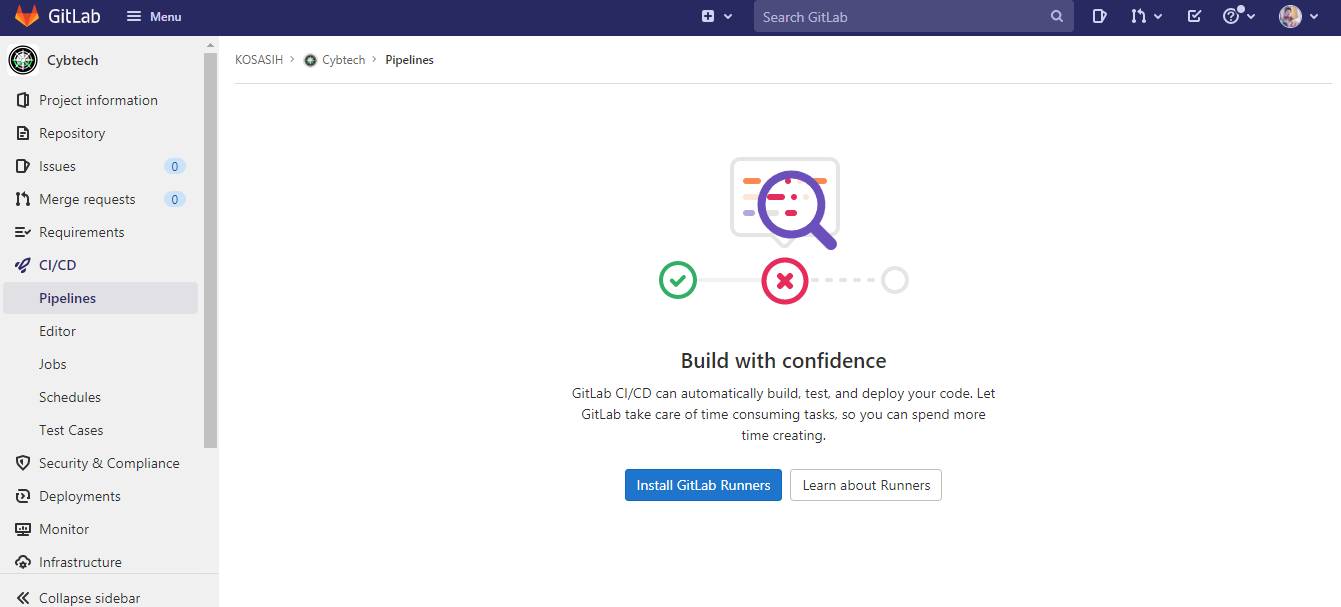Open Repository section

click(x=72, y=133)
